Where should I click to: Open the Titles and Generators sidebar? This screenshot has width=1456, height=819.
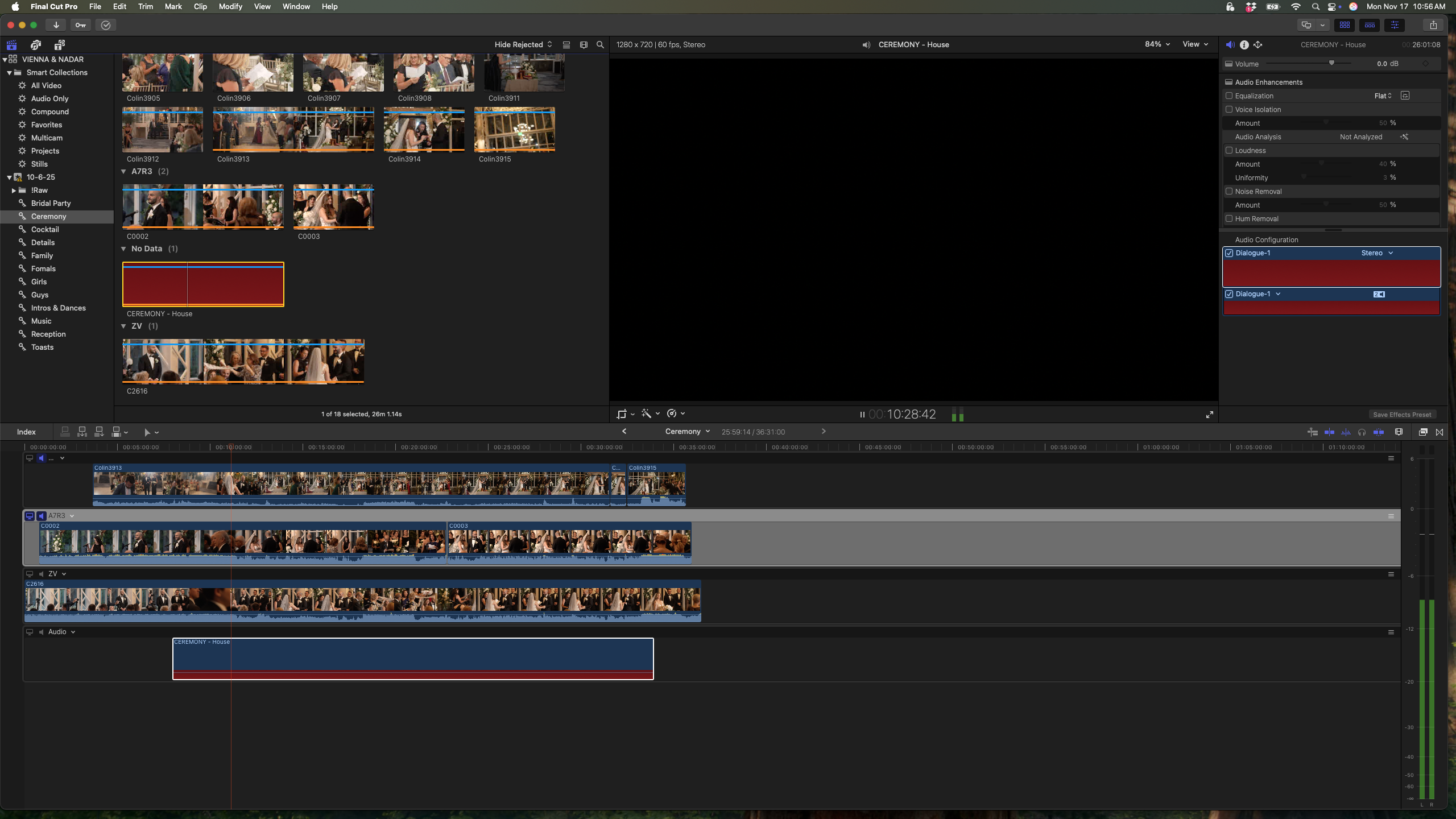coord(59,45)
